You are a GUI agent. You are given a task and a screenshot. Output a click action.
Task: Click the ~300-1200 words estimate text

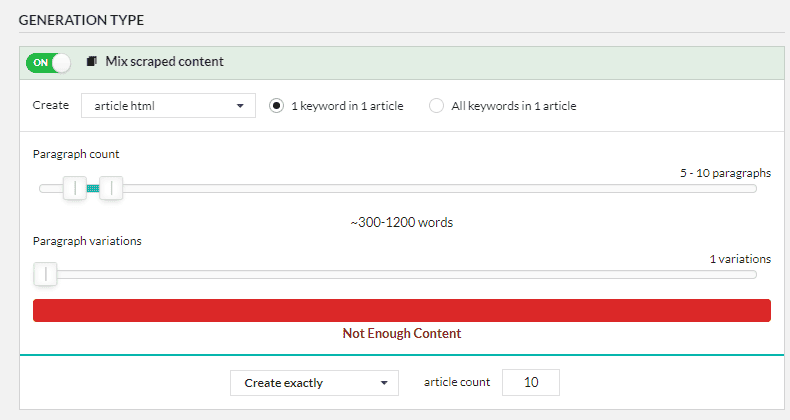point(402,223)
